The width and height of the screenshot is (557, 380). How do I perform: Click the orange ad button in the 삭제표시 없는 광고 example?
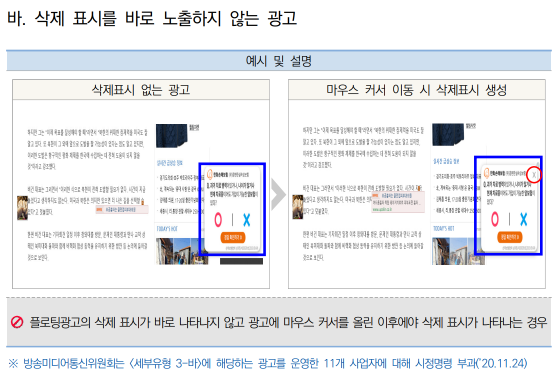pyautogui.click(x=233, y=237)
